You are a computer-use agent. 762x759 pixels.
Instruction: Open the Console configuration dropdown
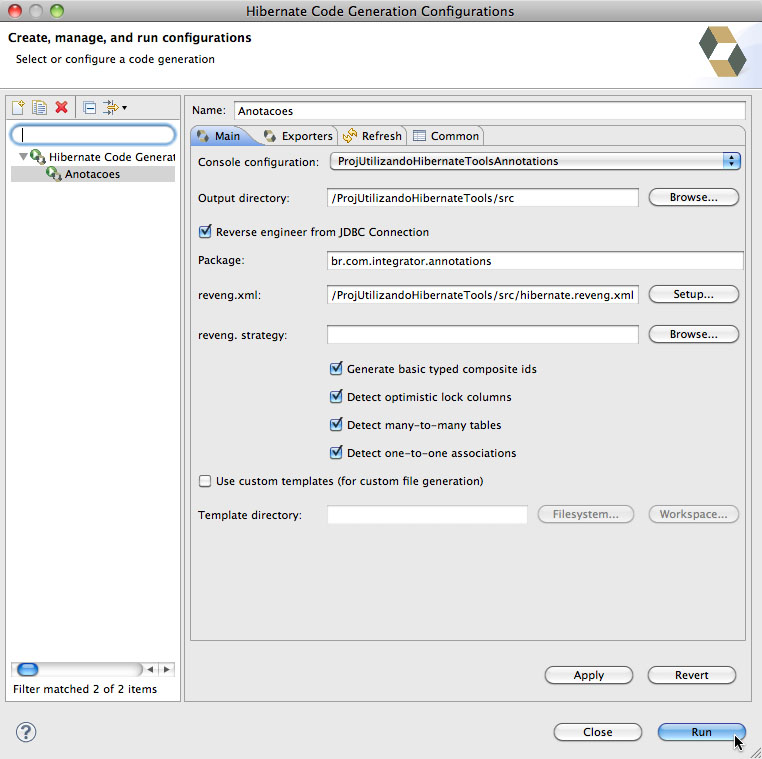pyautogui.click(x=535, y=161)
